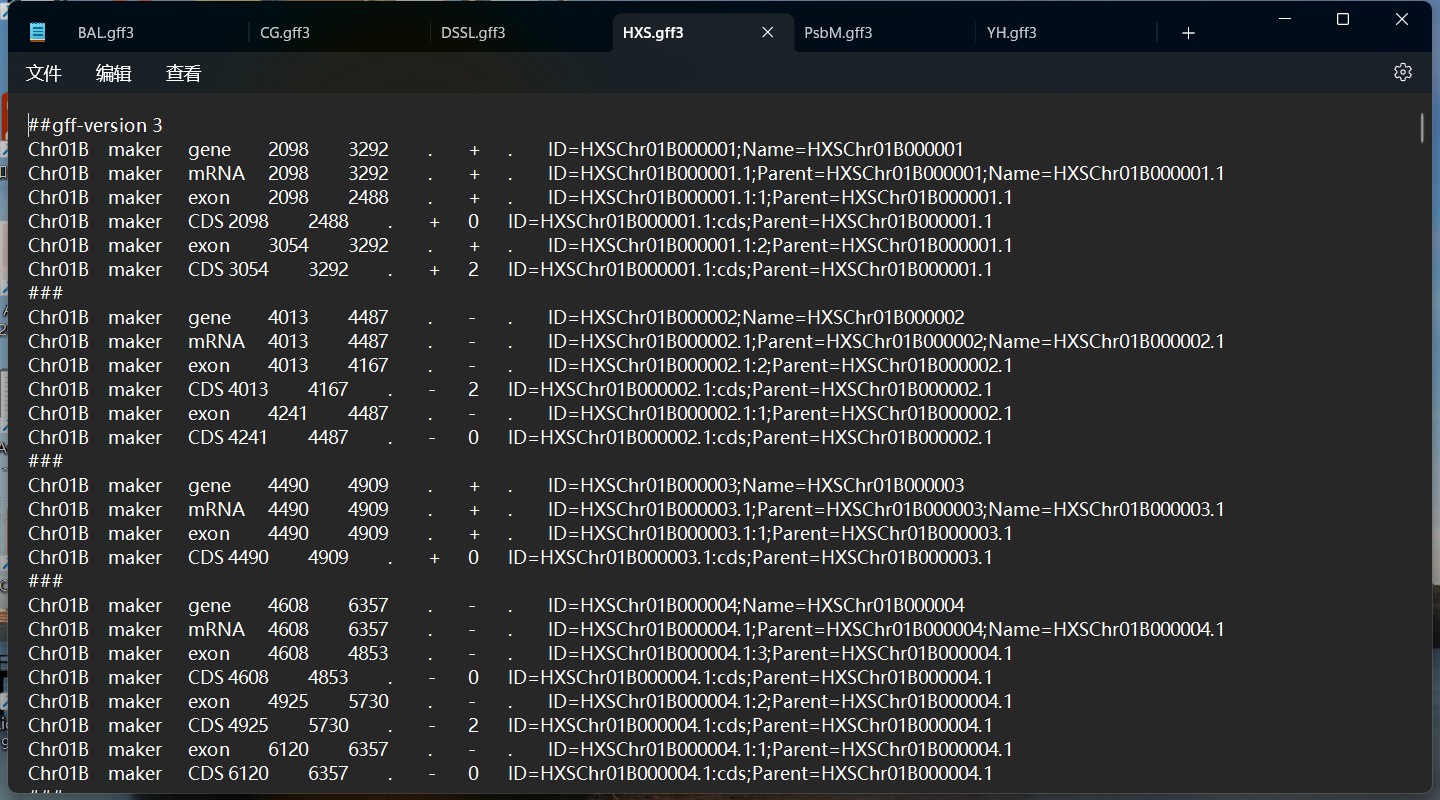This screenshot has height=800, width=1440.
Task: Close the HXS.gff3 tab
Action: click(x=768, y=33)
